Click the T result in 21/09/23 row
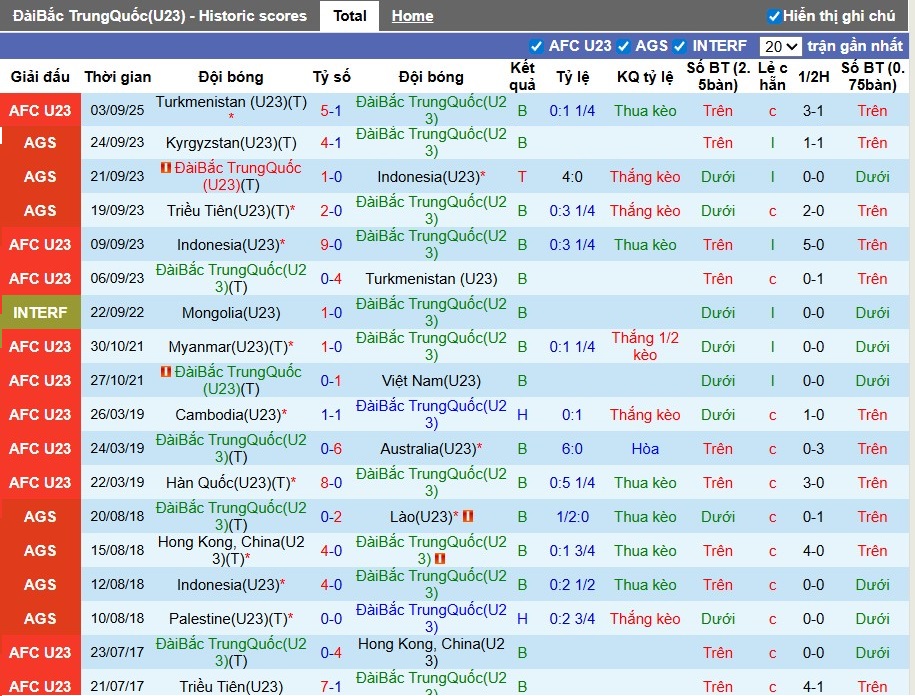Image resolution: width=915 pixels, height=696 pixels. click(522, 177)
